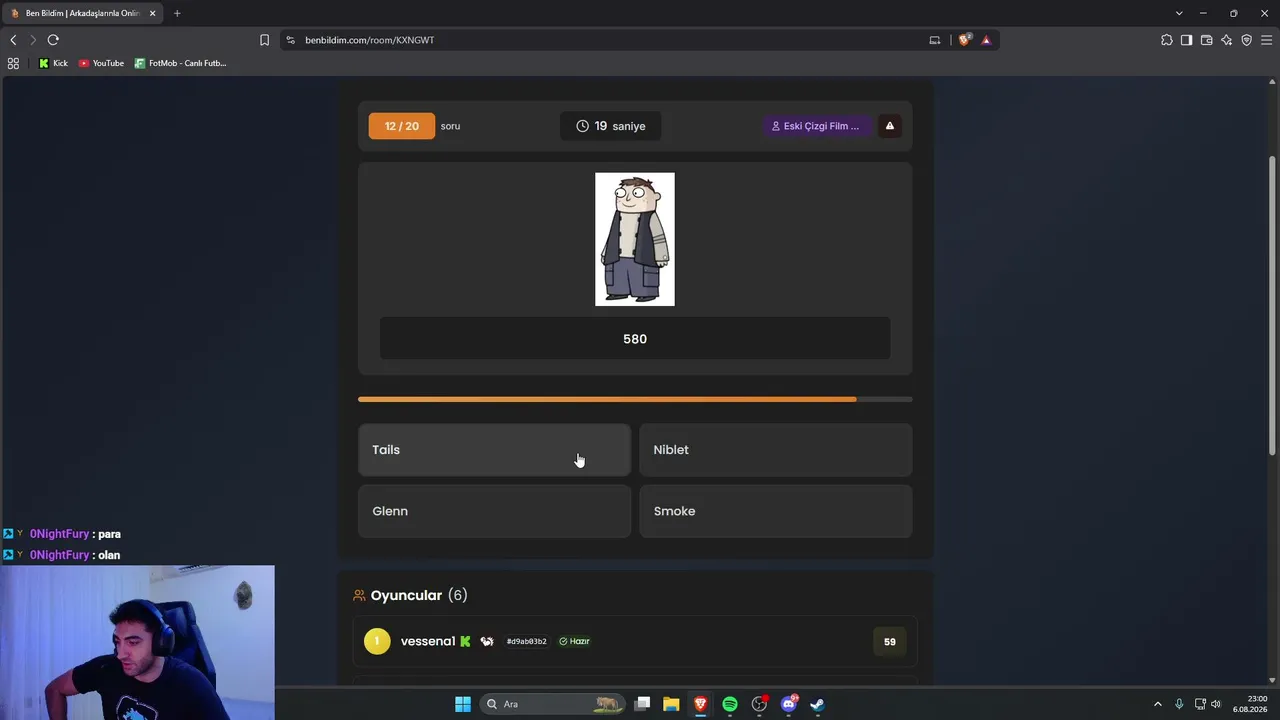Click the page vertical scrollbar
1280x720 pixels.
1273,306
